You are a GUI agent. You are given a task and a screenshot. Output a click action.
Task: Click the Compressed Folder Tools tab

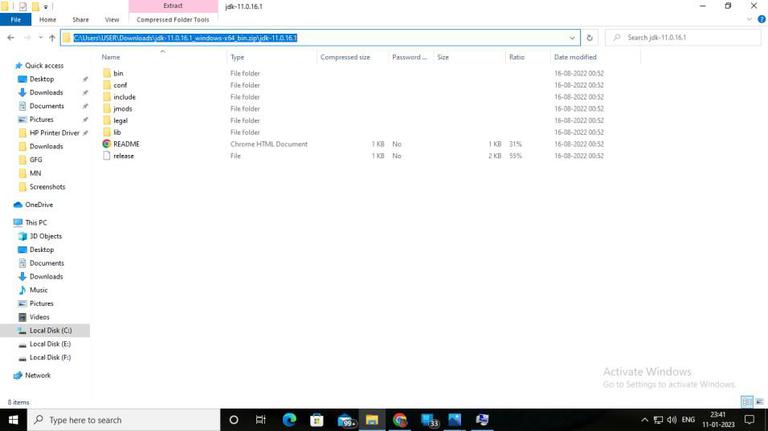(173, 20)
